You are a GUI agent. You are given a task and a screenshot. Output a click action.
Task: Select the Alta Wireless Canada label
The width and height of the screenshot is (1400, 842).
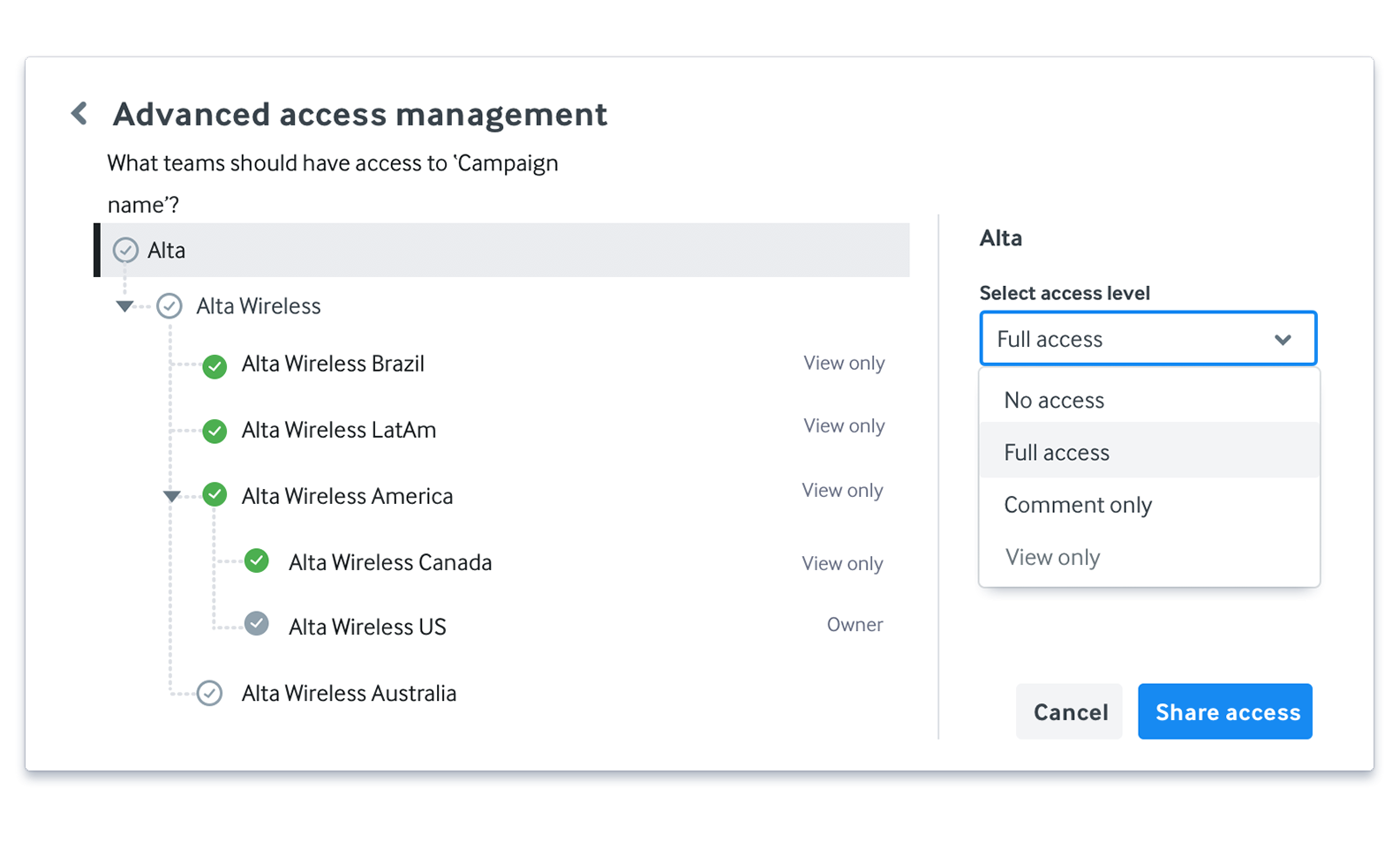[x=390, y=562]
